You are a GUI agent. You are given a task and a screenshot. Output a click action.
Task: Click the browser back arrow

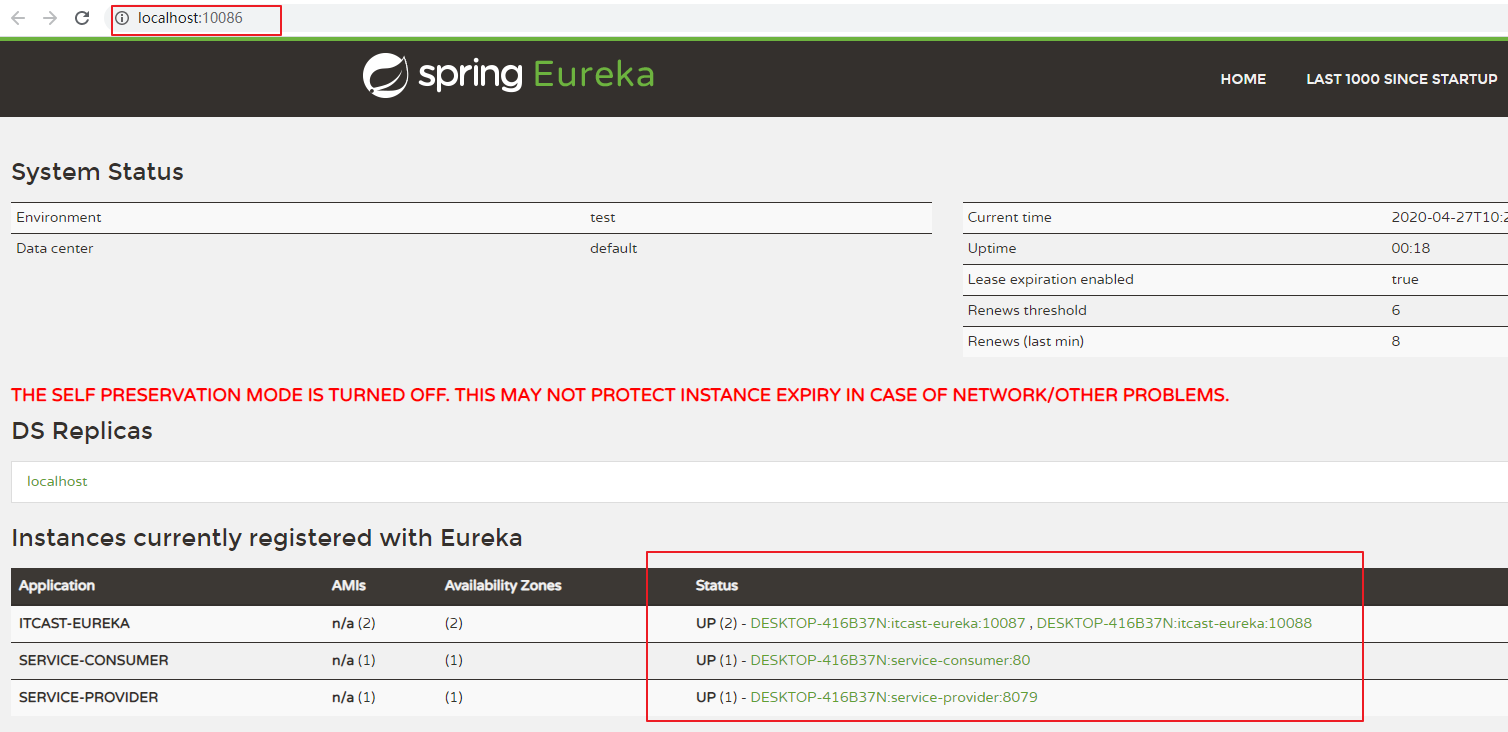(x=18, y=18)
